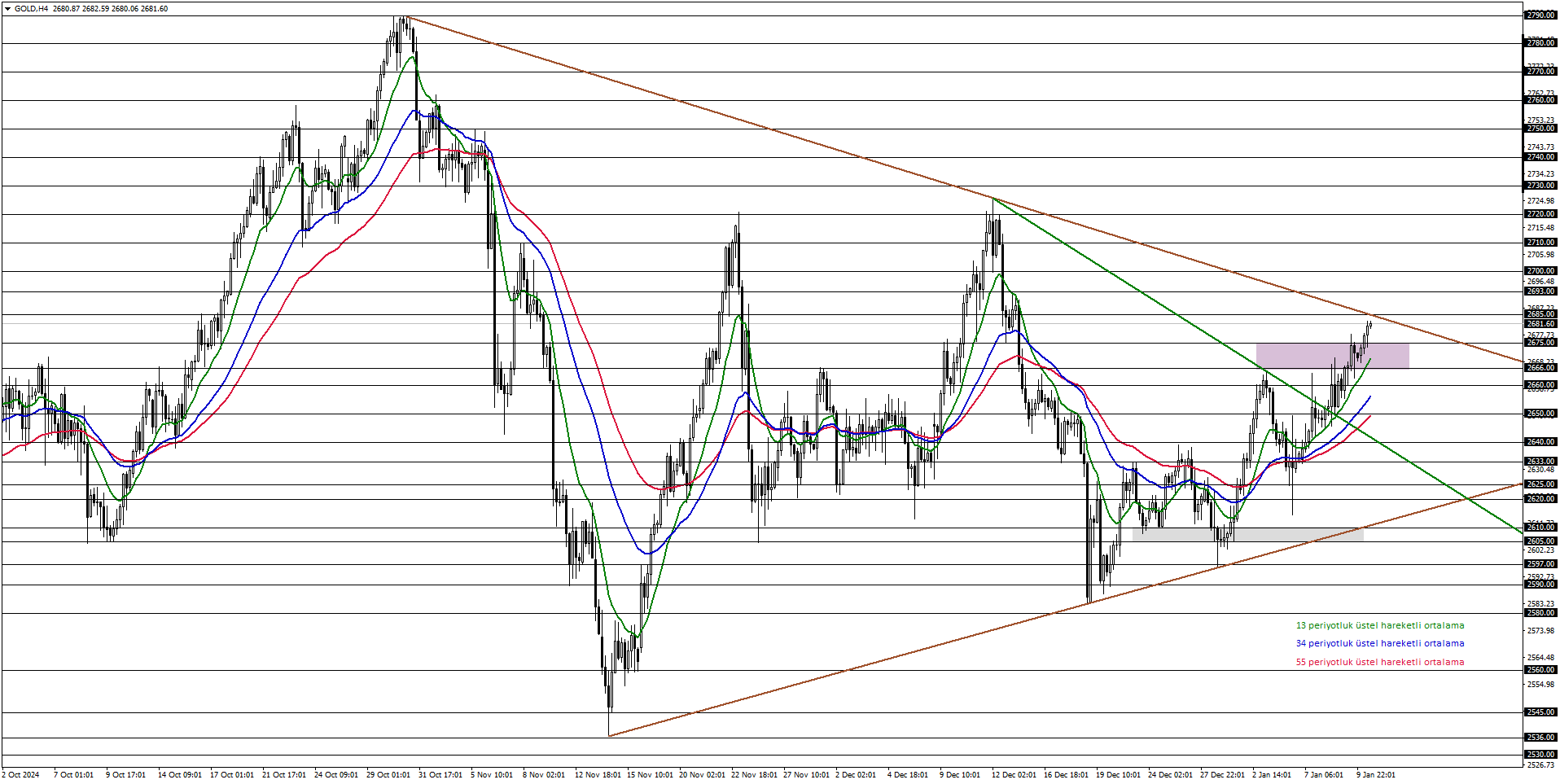Click the '27 Dec 22:01' time label
Screen dimensions: 1560x784
tap(1222, 775)
